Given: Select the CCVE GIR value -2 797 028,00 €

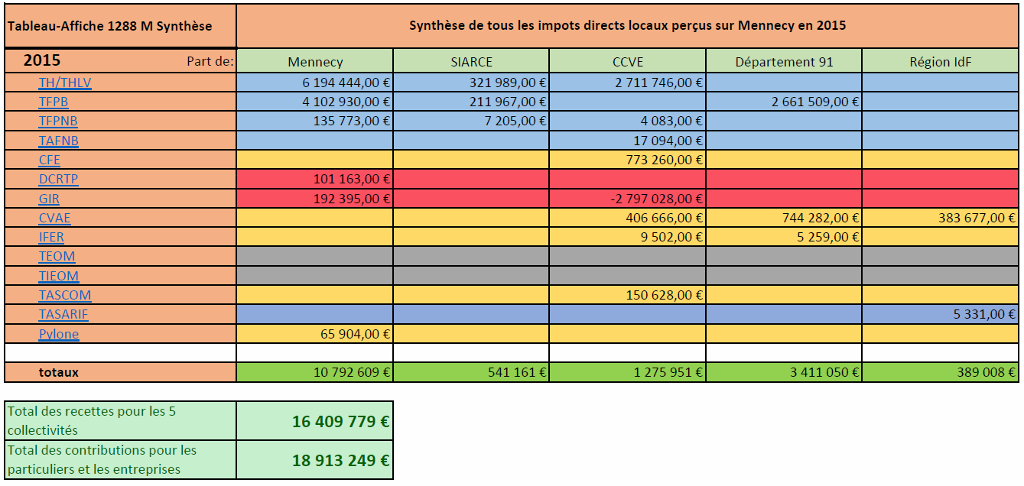Looking at the screenshot, I should tap(627, 199).
